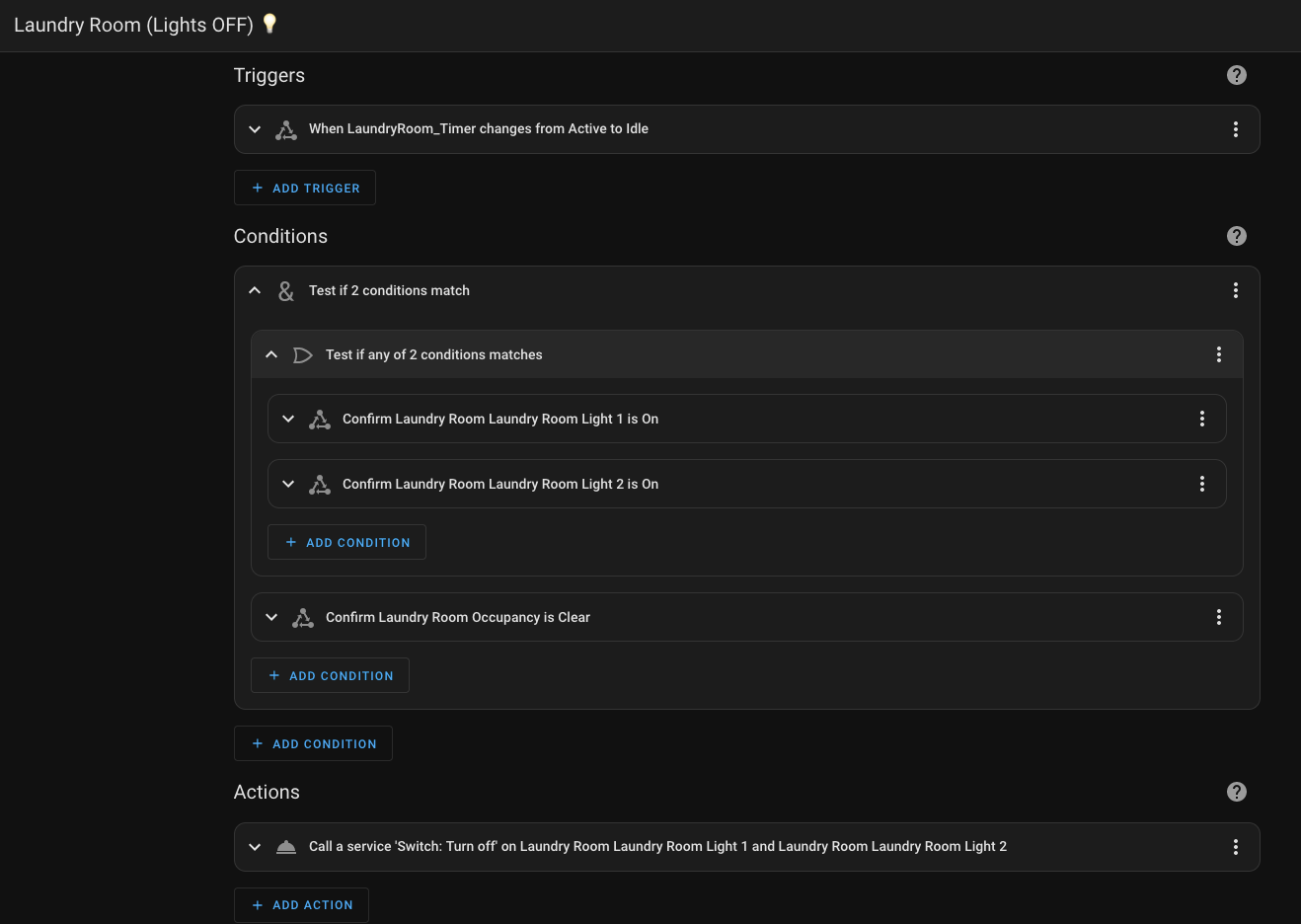This screenshot has width=1301, height=924.
Task: Click the Add Trigger button
Action: tap(304, 188)
